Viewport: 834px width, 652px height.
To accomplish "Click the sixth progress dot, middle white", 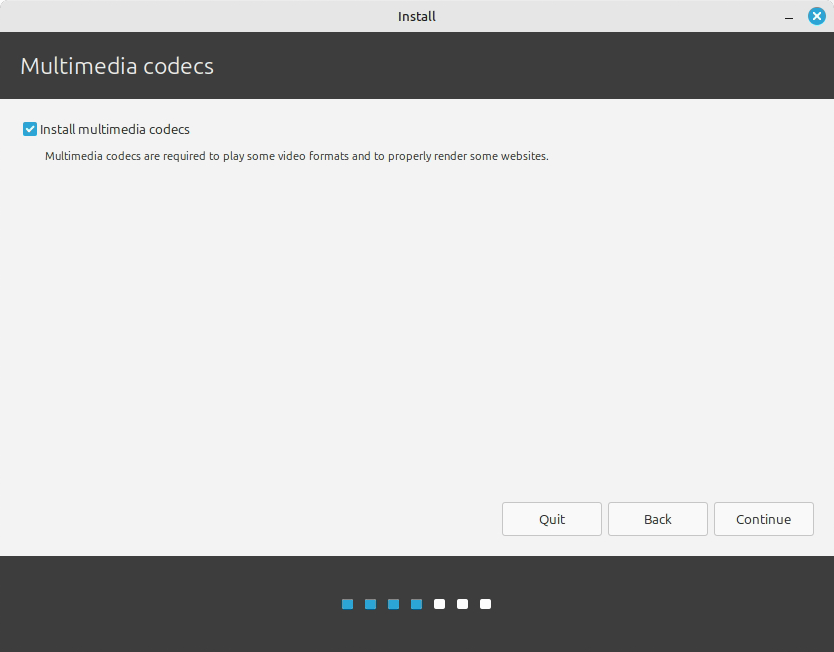I will [x=462, y=604].
